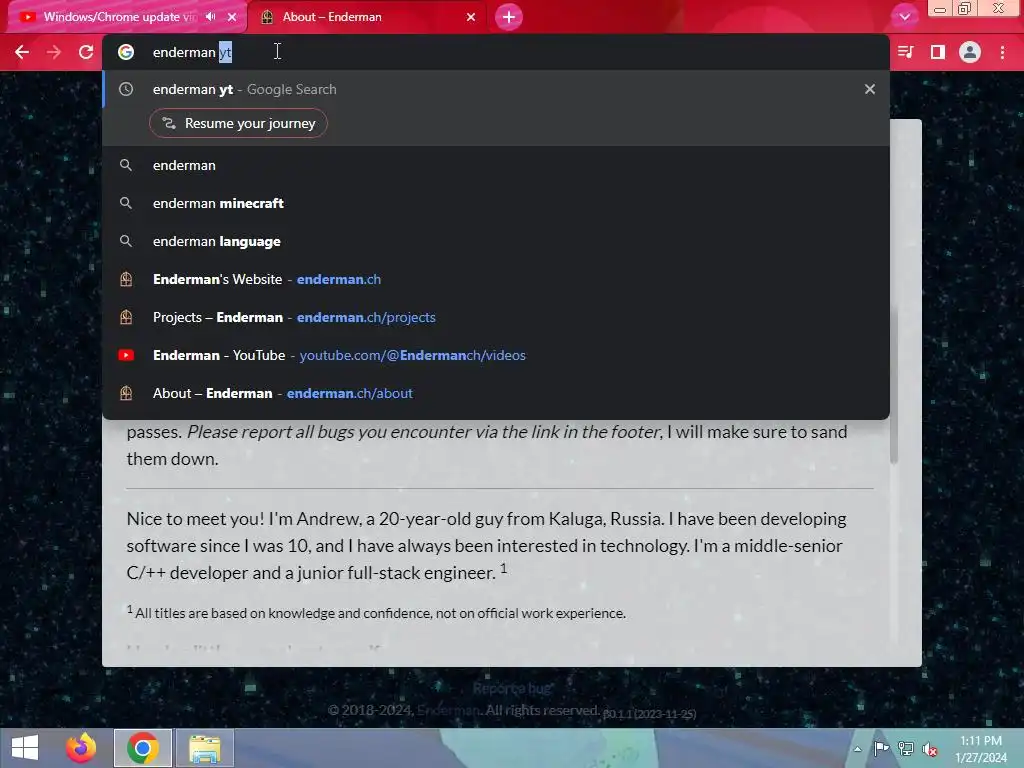The width and height of the screenshot is (1024, 768).
Task: Toggle the Chrome side panel
Action: pos(938,52)
